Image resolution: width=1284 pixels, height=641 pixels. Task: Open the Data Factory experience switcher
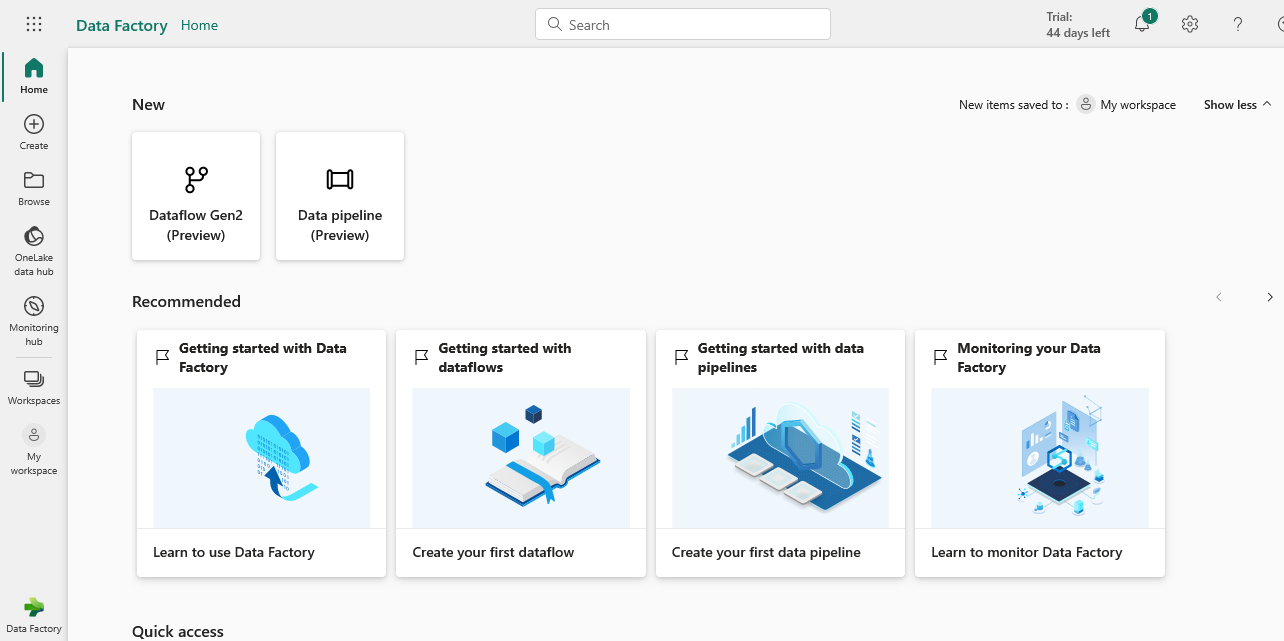pyautogui.click(x=34, y=615)
